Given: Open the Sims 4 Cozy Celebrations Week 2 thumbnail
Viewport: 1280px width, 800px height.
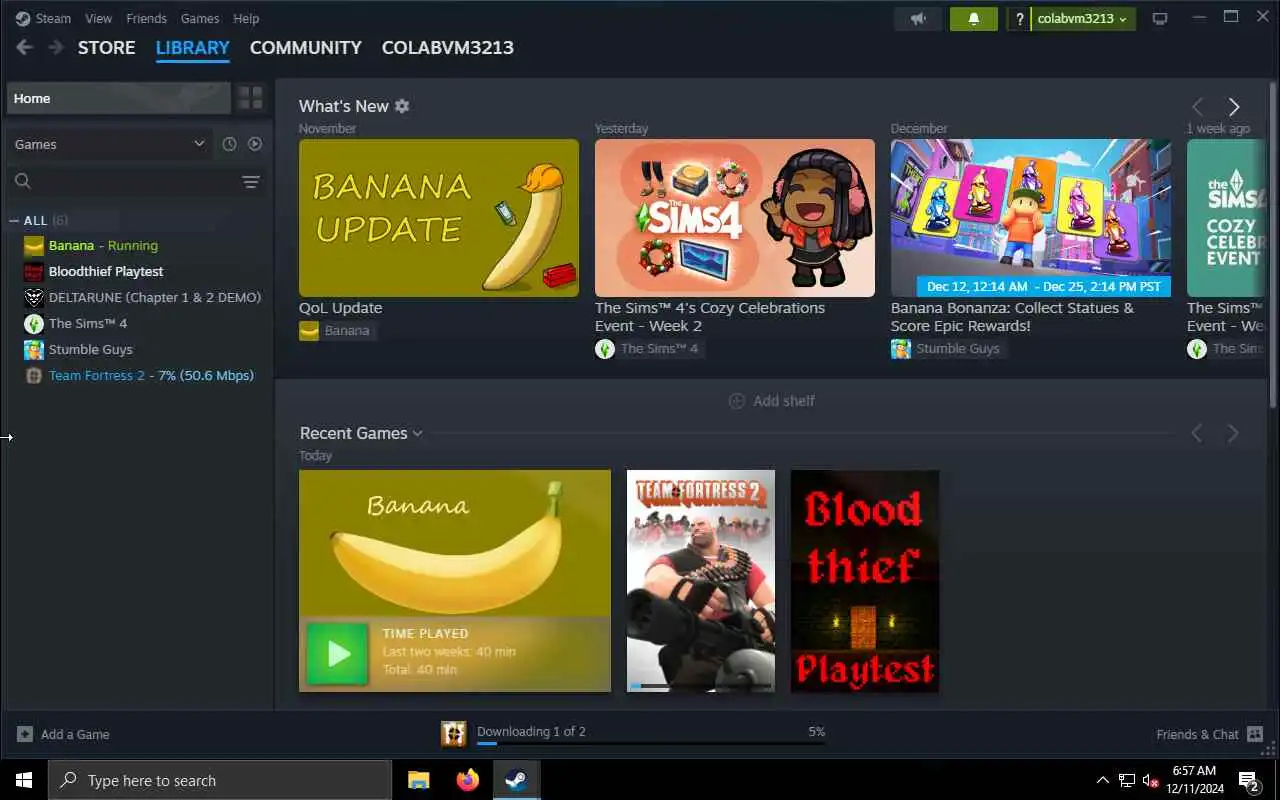Looking at the screenshot, I should pyautogui.click(x=735, y=217).
